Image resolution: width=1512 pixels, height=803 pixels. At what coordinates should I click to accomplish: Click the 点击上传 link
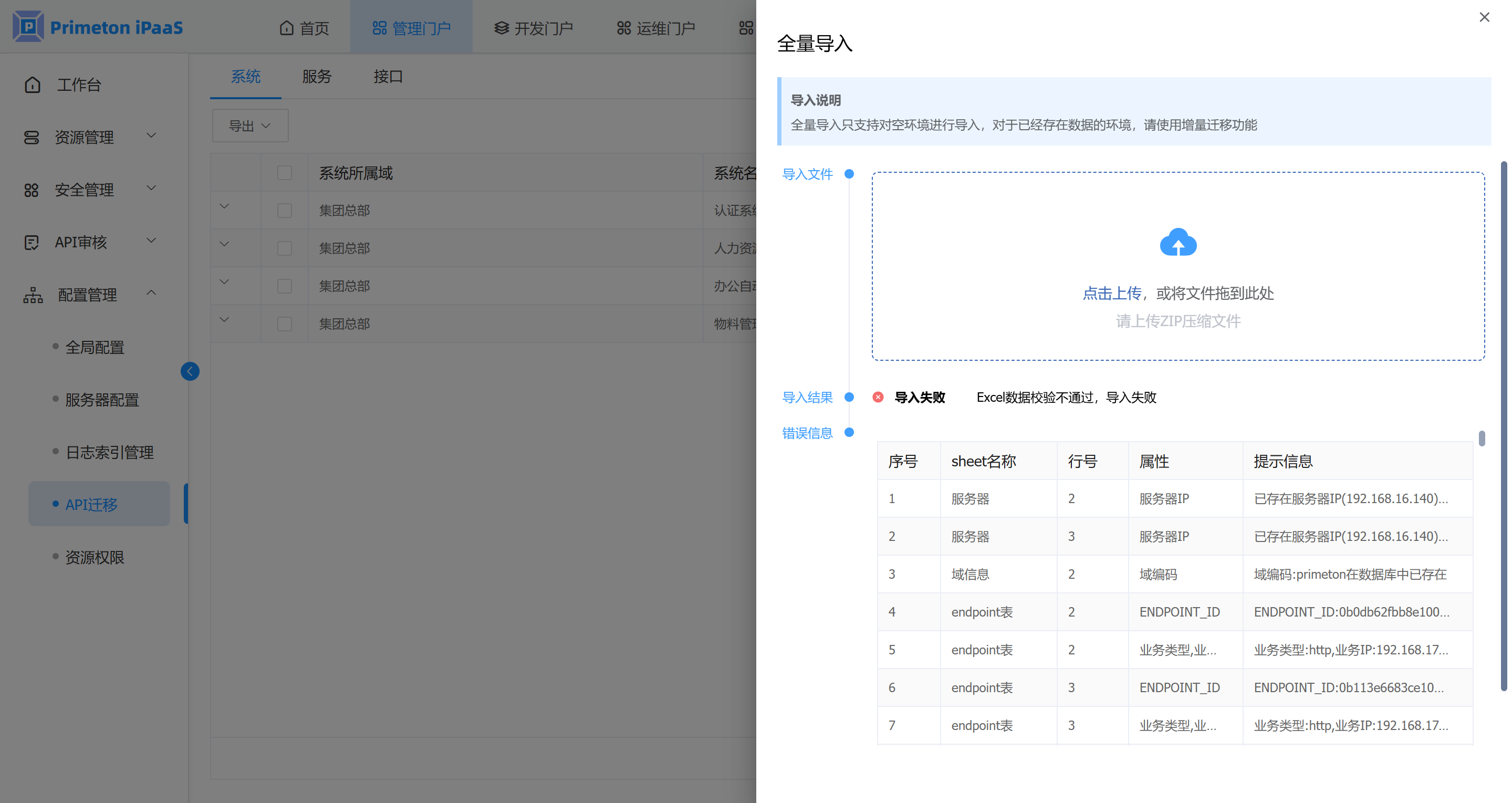pyautogui.click(x=1111, y=294)
